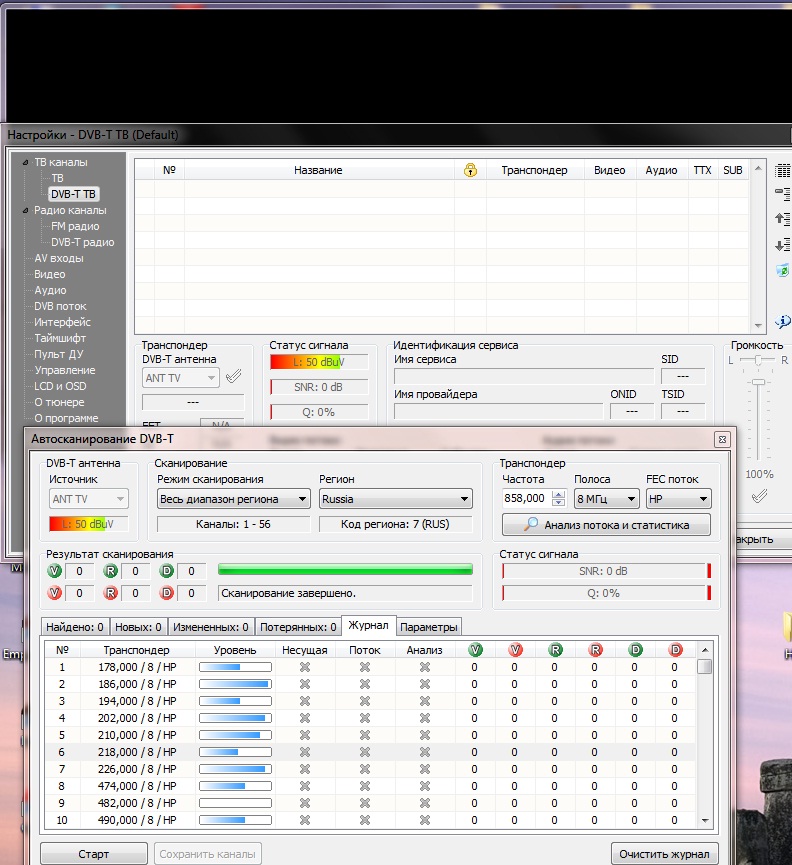The width and height of the screenshot is (792, 865).
Task: Click the checkmark icon below the volume slider
Action: 760,496
